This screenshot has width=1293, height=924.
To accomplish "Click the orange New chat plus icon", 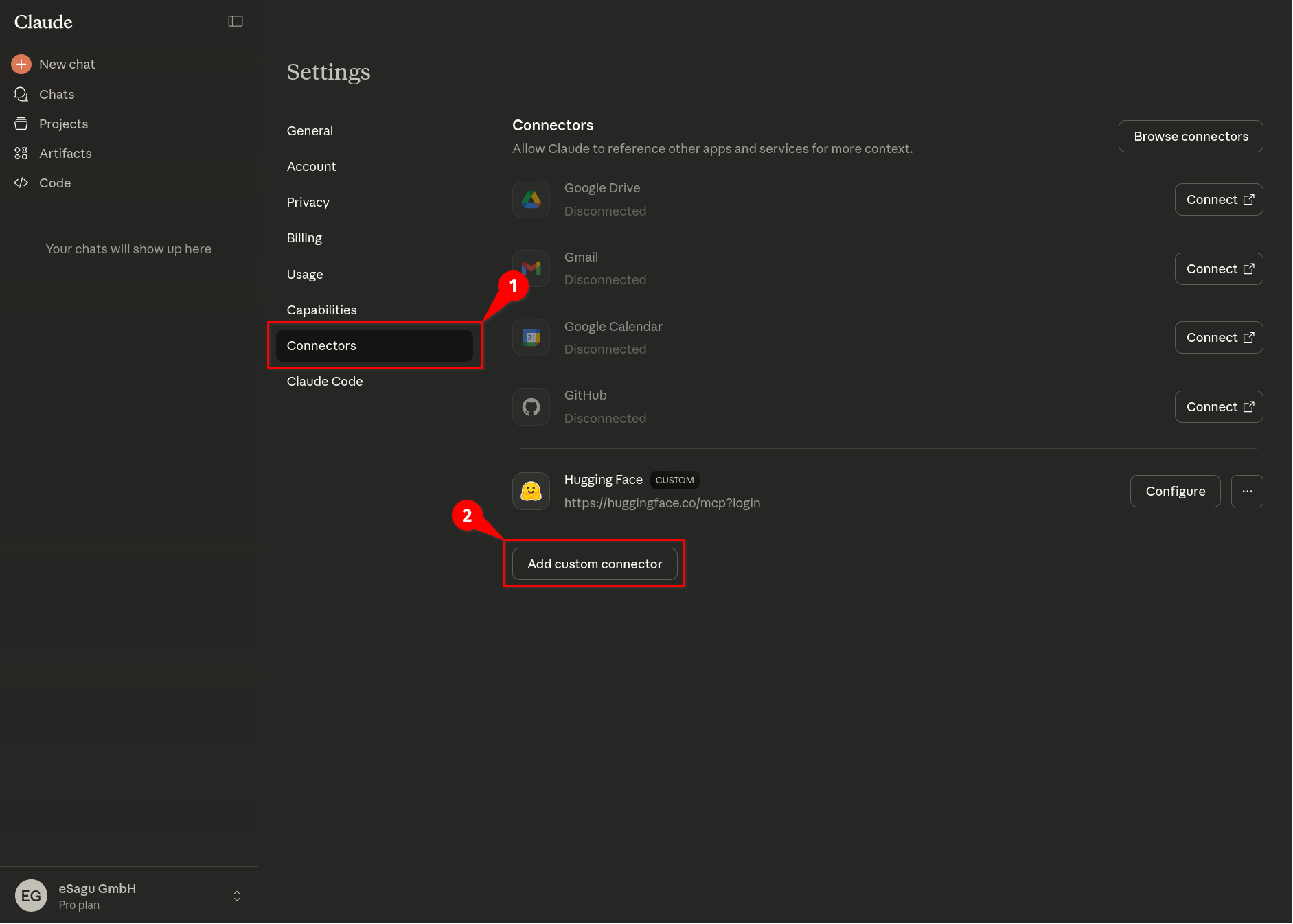I will [21, 64].
